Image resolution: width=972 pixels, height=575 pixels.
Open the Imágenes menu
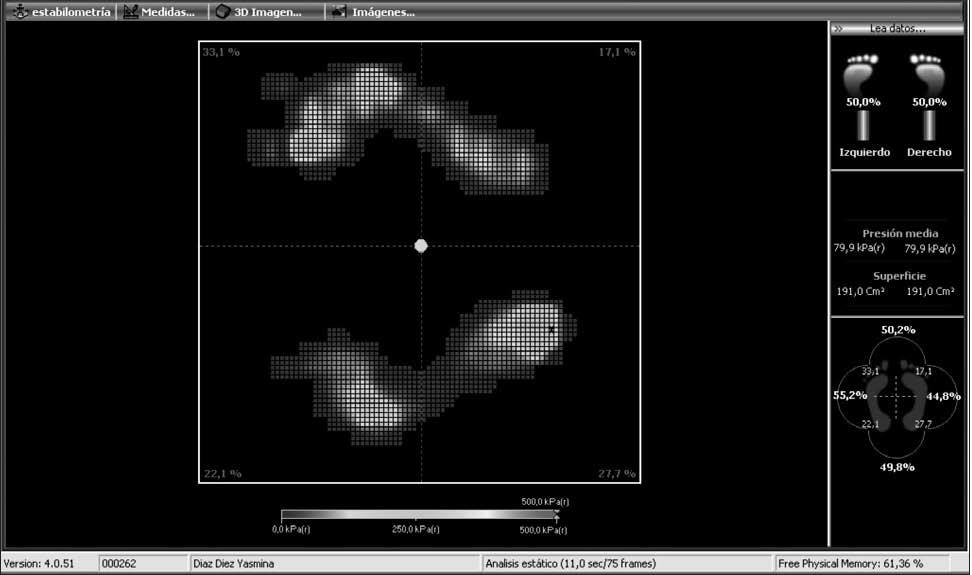(383, 12)
